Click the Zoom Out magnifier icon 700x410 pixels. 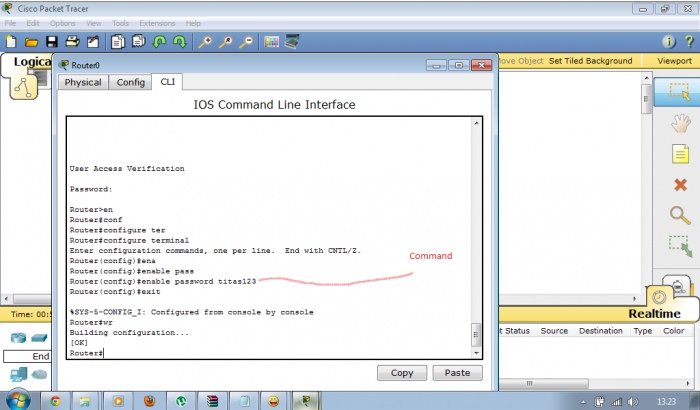pos(246,42)
